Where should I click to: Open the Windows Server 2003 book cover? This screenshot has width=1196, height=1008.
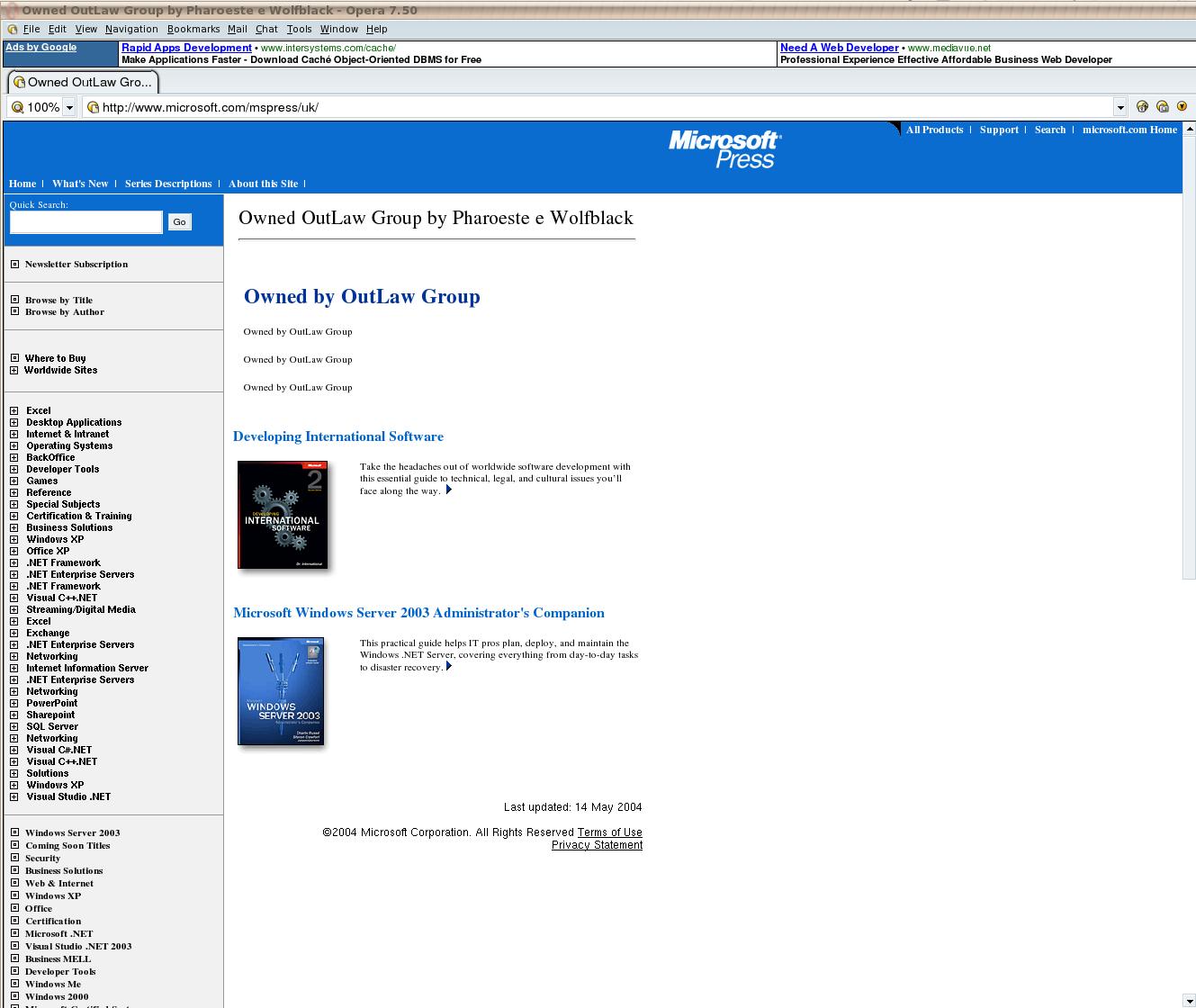281,691
